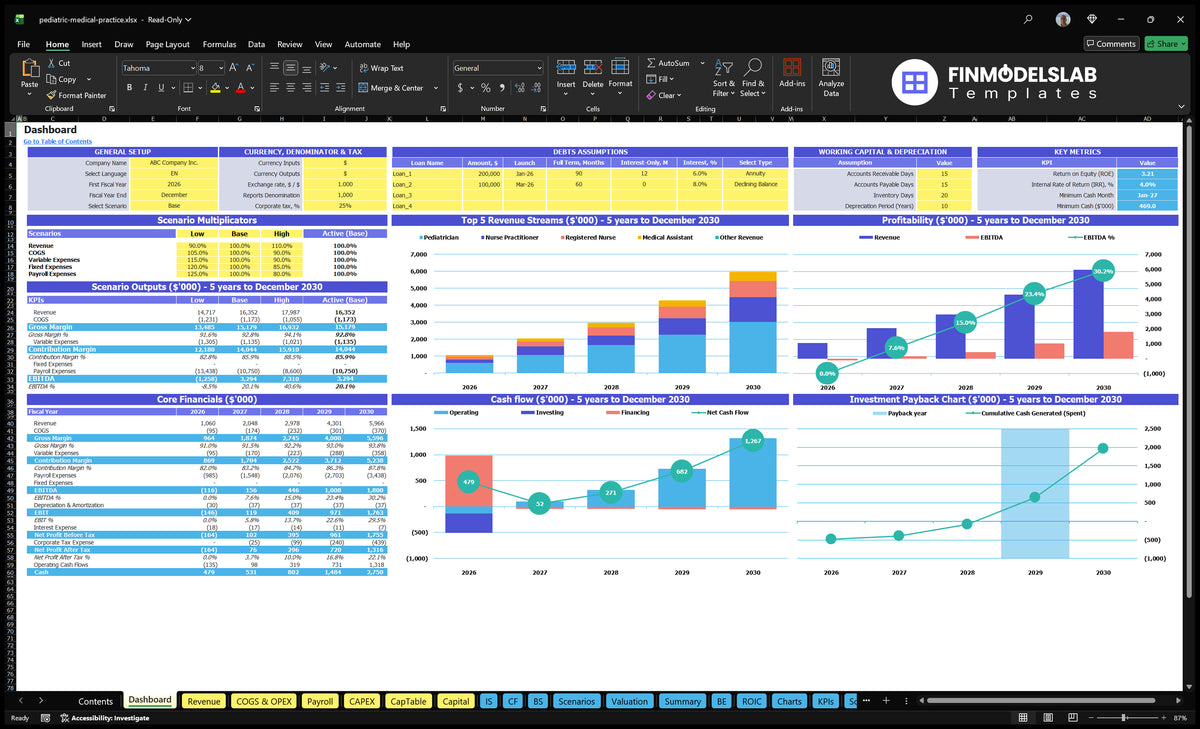Open the CapTable sheet tab
This screenshot has height=729, width=1200.
click(x=408, y=701)
